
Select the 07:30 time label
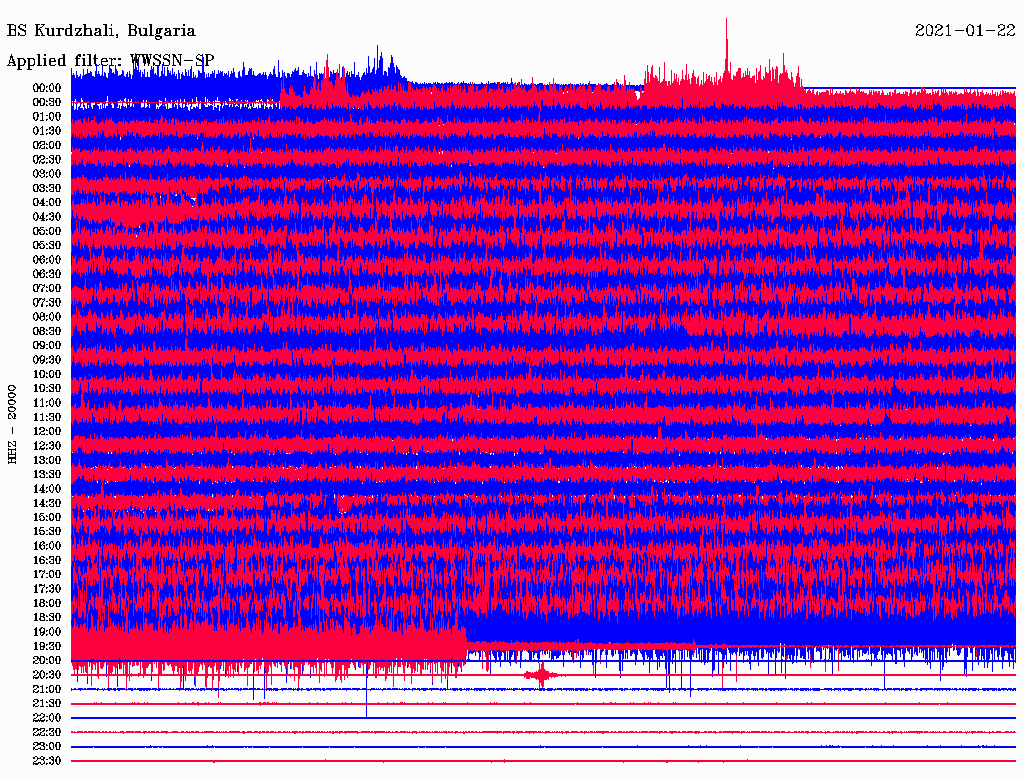[47, 302]
